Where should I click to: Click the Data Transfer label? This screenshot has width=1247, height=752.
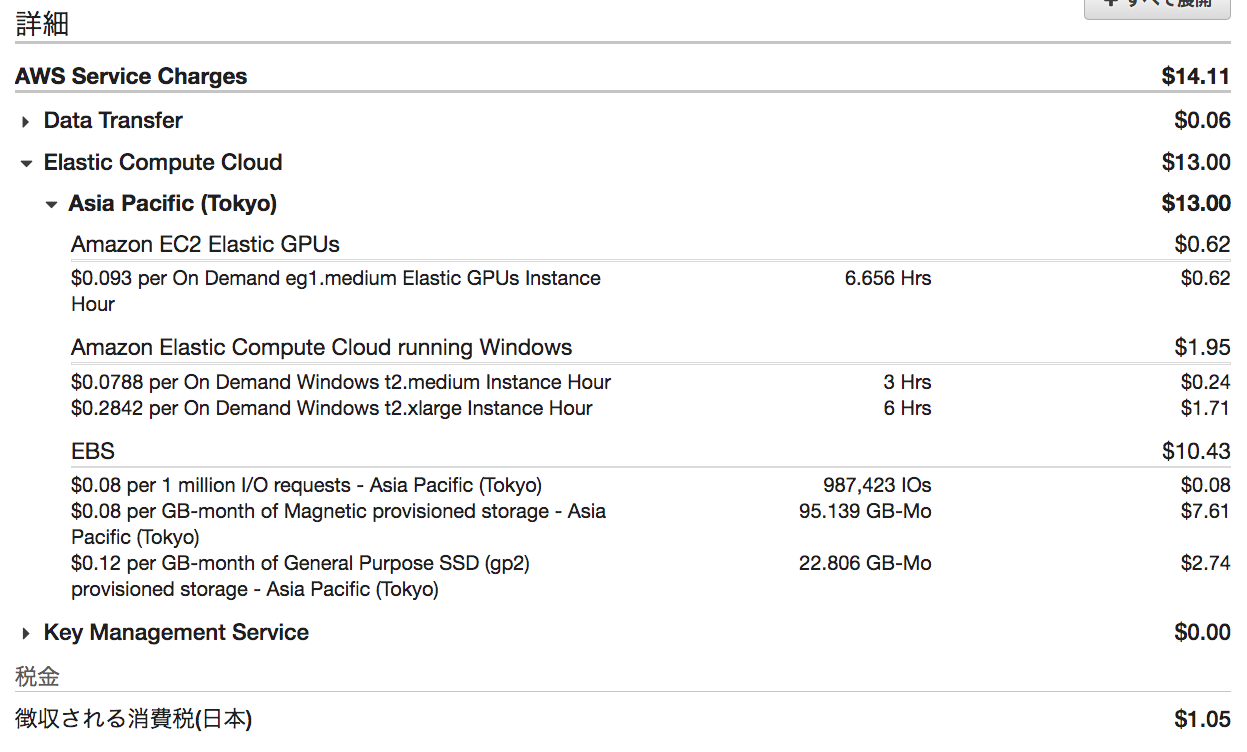click(113, 121)
